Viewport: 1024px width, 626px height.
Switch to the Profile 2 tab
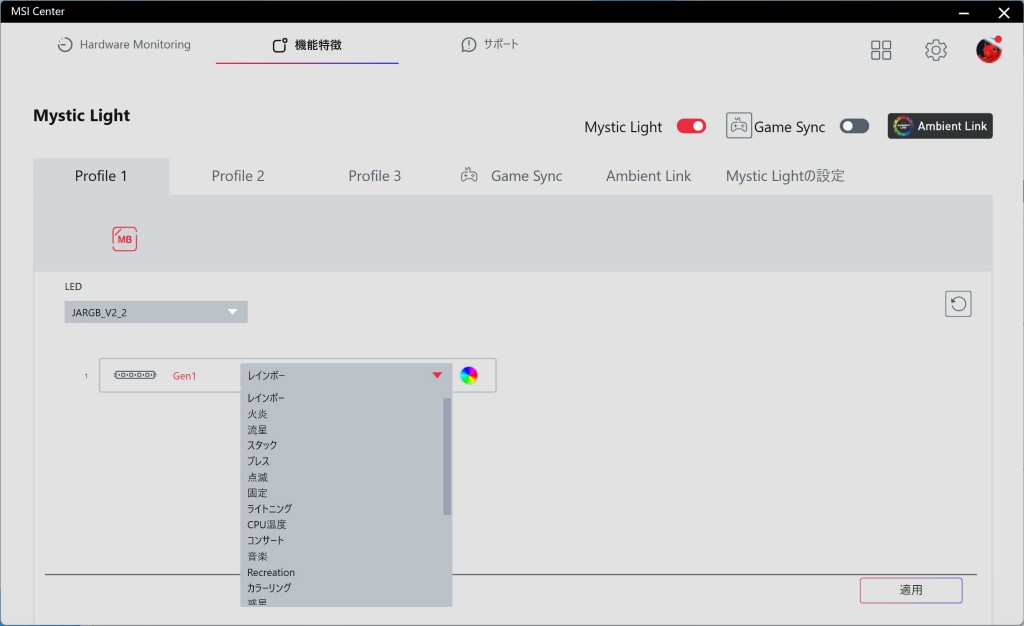click(238, 176)
